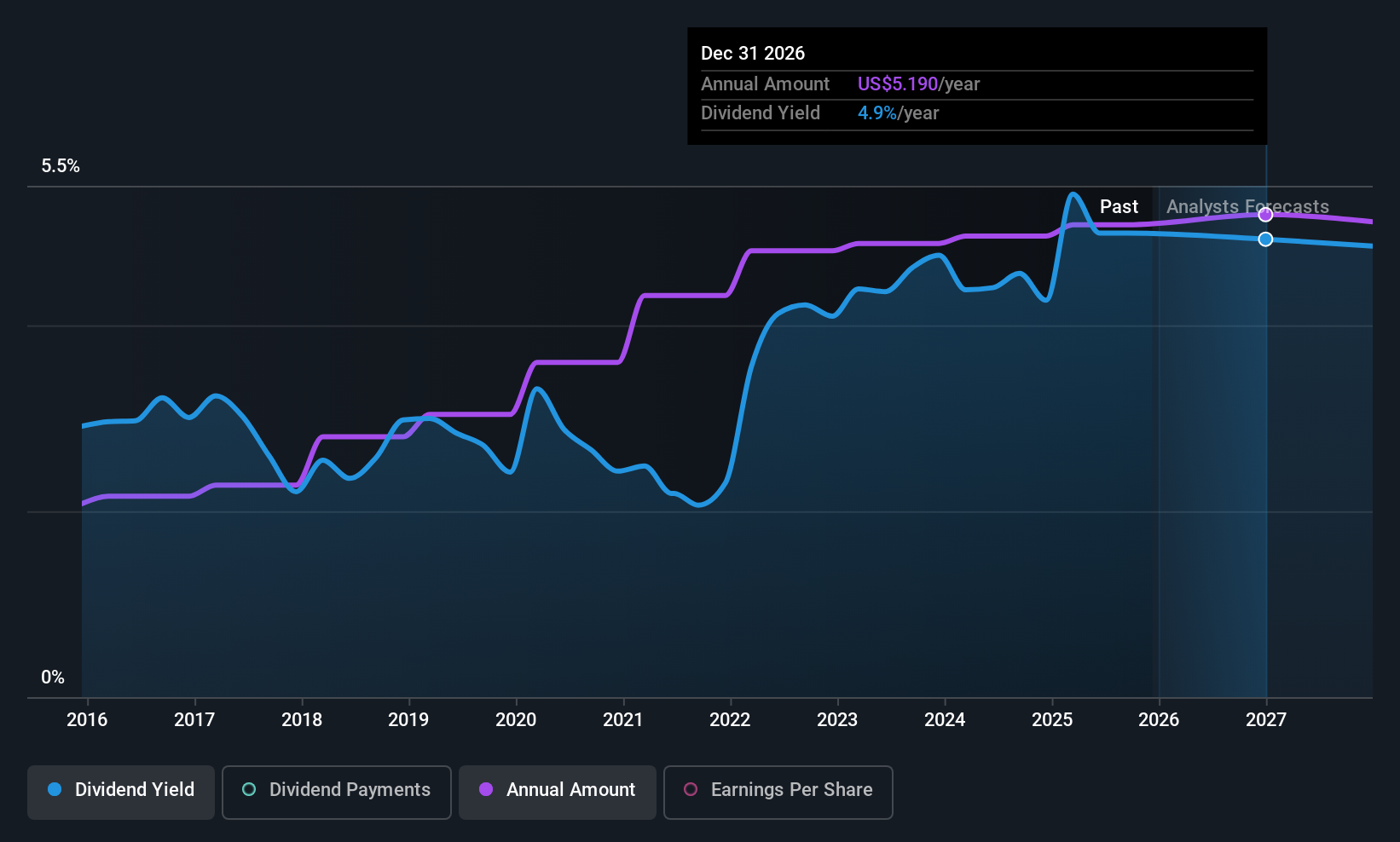Click the hollow teal Dividend Payments circle icon
Viewport: 1400px width, 842px height.
click(248, 790)
